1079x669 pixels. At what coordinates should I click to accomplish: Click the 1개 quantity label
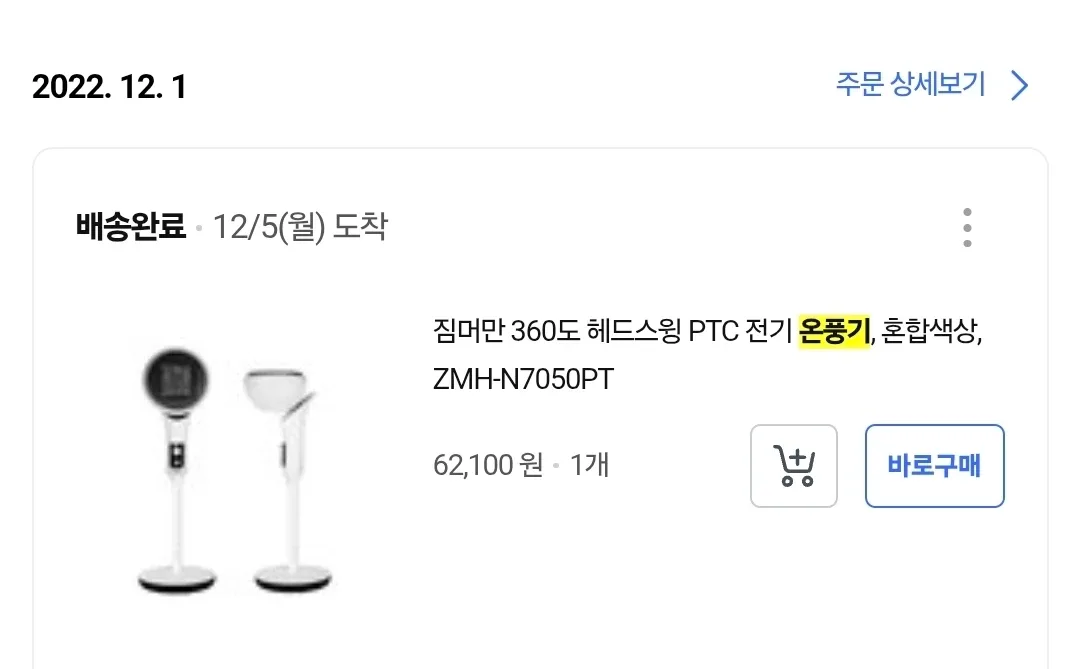pyautogui.click(x=589, y=465)
